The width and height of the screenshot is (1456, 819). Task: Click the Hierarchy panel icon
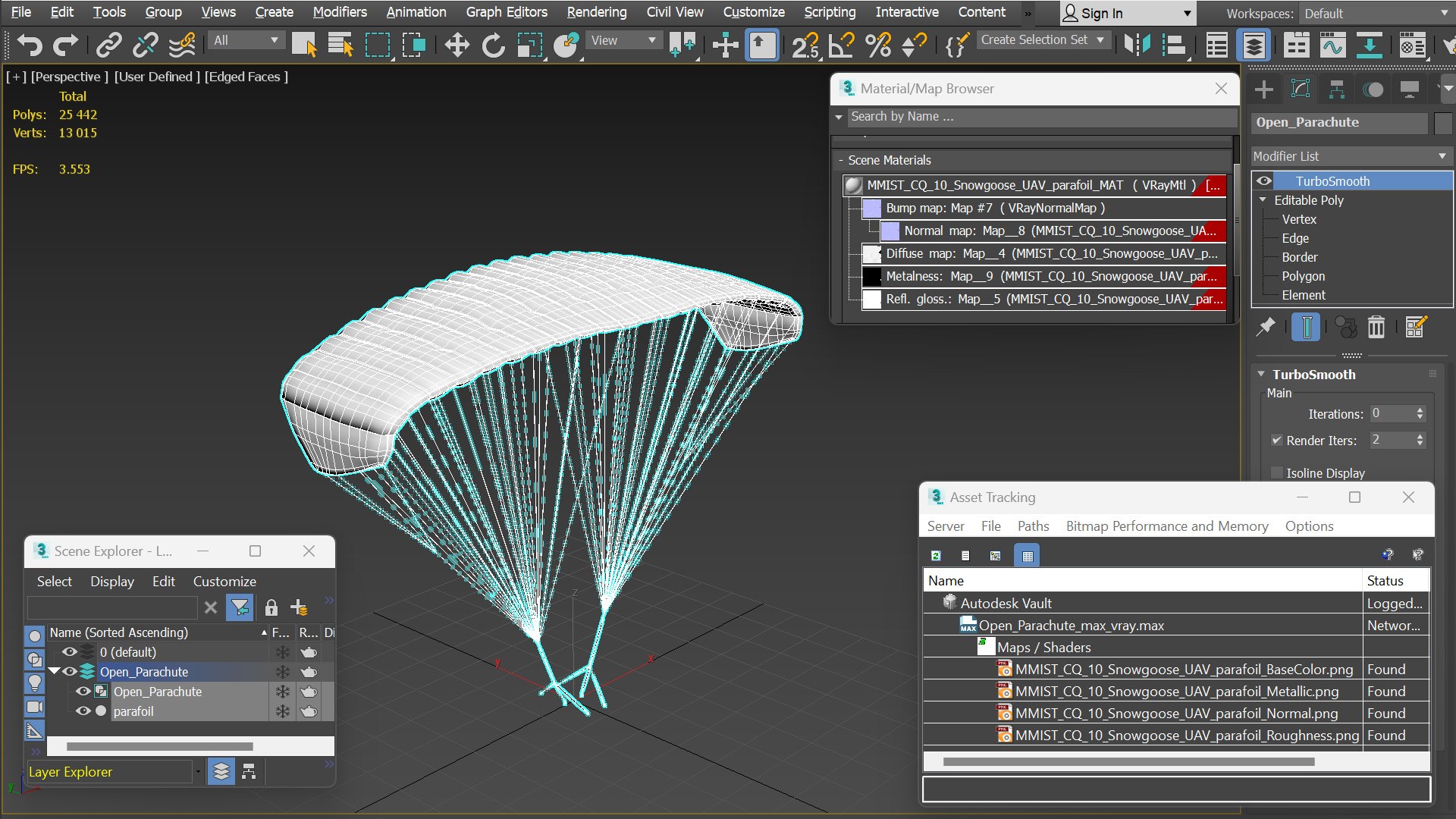point(1337,89)
